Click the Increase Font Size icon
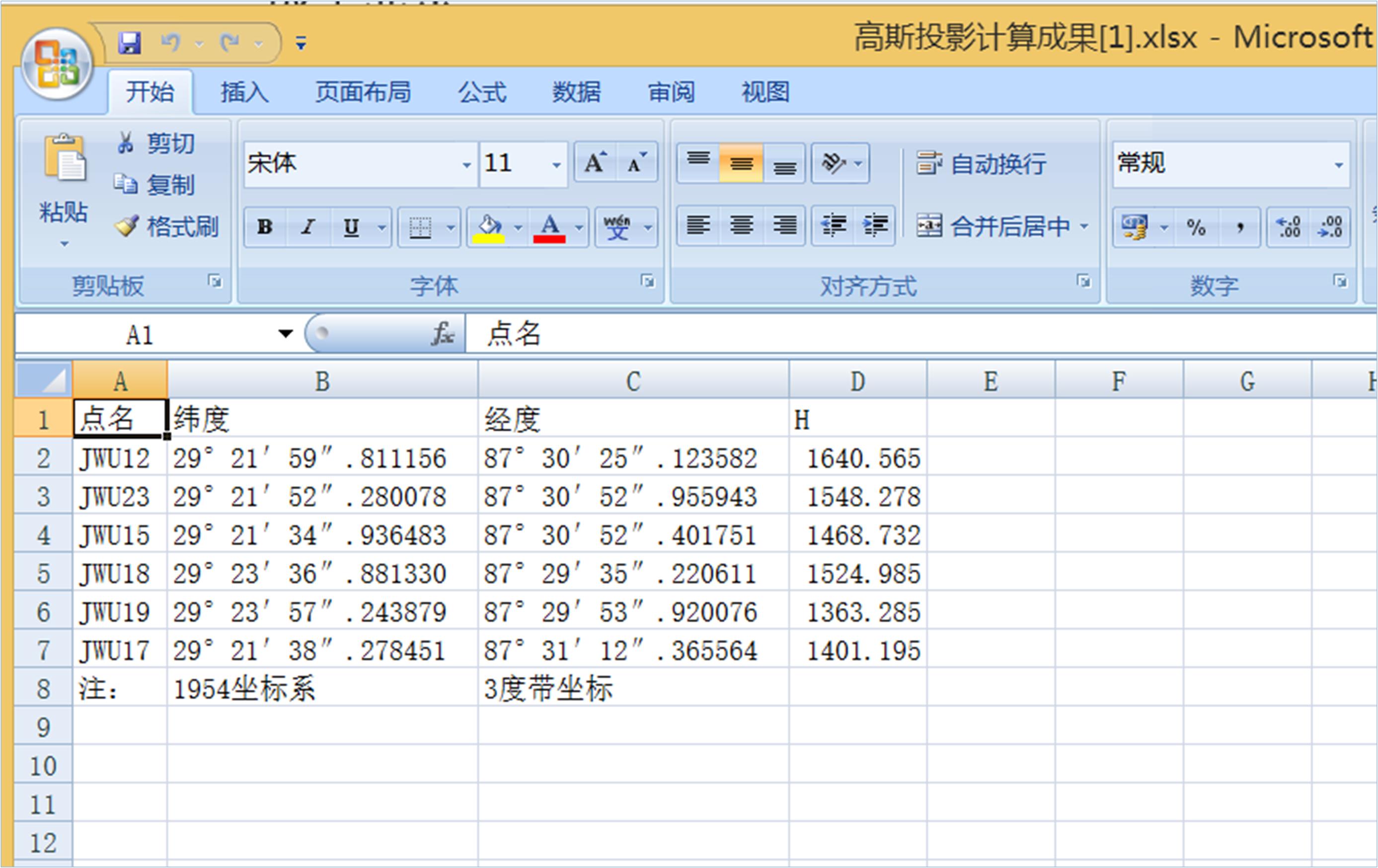 tap(595, 163)
